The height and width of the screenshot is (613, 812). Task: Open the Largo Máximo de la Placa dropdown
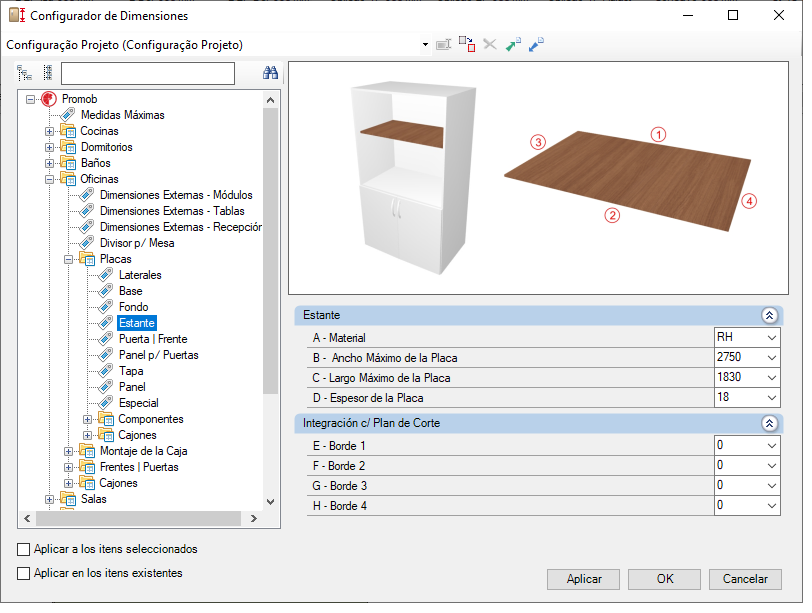click(772, 377)
